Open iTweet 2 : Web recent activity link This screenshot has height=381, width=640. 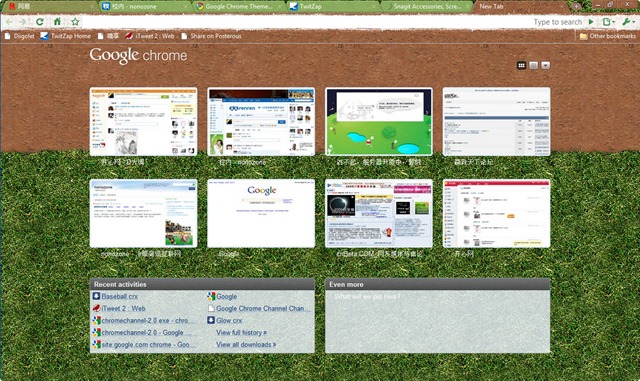pyautogui.click(x=123, y=308)
